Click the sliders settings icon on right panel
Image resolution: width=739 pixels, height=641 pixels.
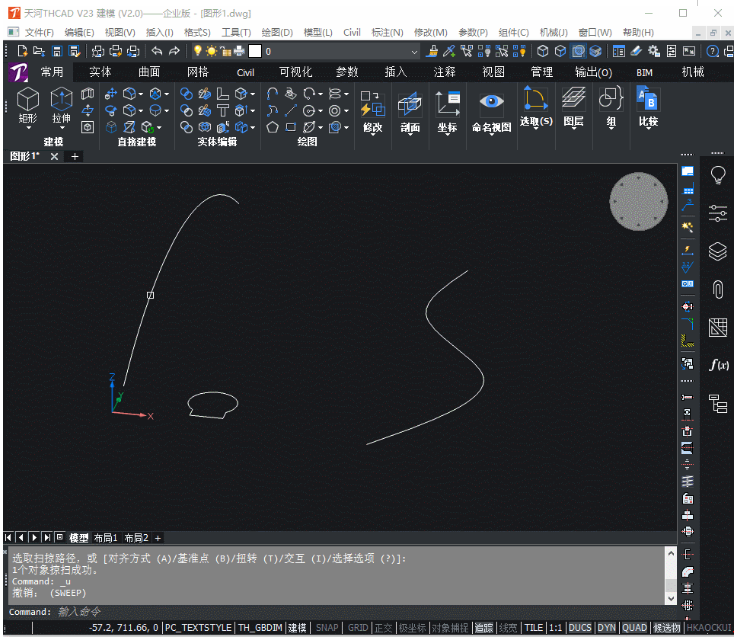tap(718, 214)
